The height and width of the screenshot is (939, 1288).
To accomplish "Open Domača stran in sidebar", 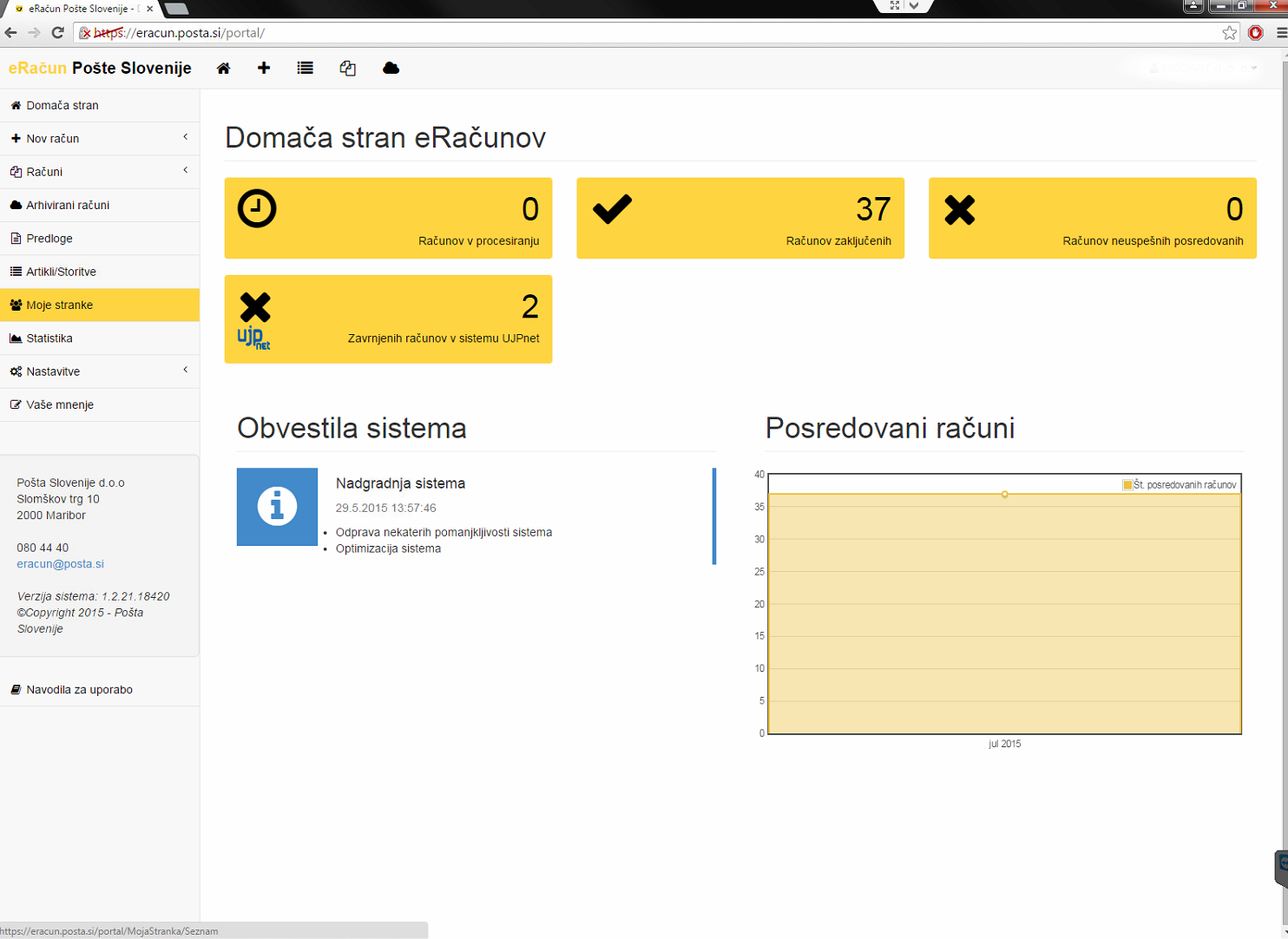I will tap(100, 105).
